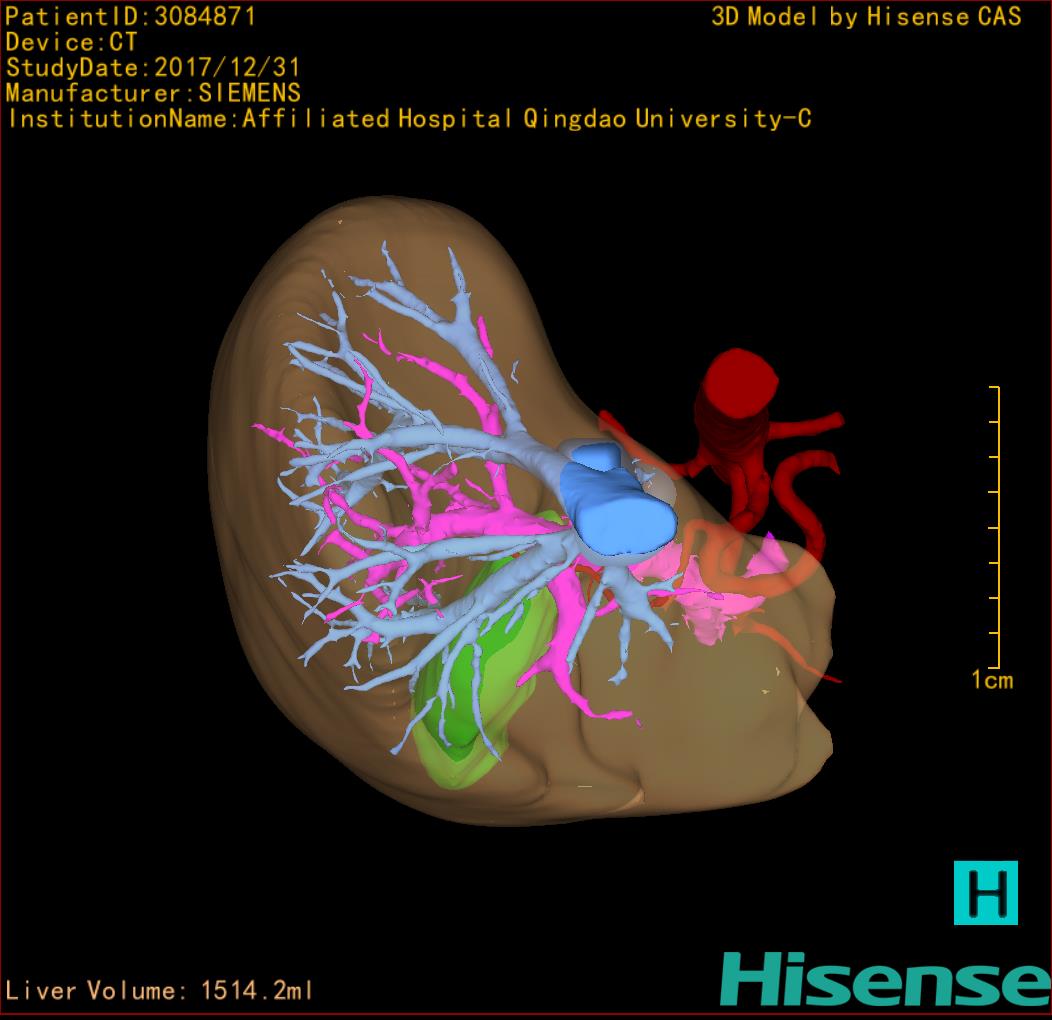Viewport: 1052px width, 1020px height.
Task: Click the Liver Volume: 1514.2ml readout
Action: (x=160, y=991)
